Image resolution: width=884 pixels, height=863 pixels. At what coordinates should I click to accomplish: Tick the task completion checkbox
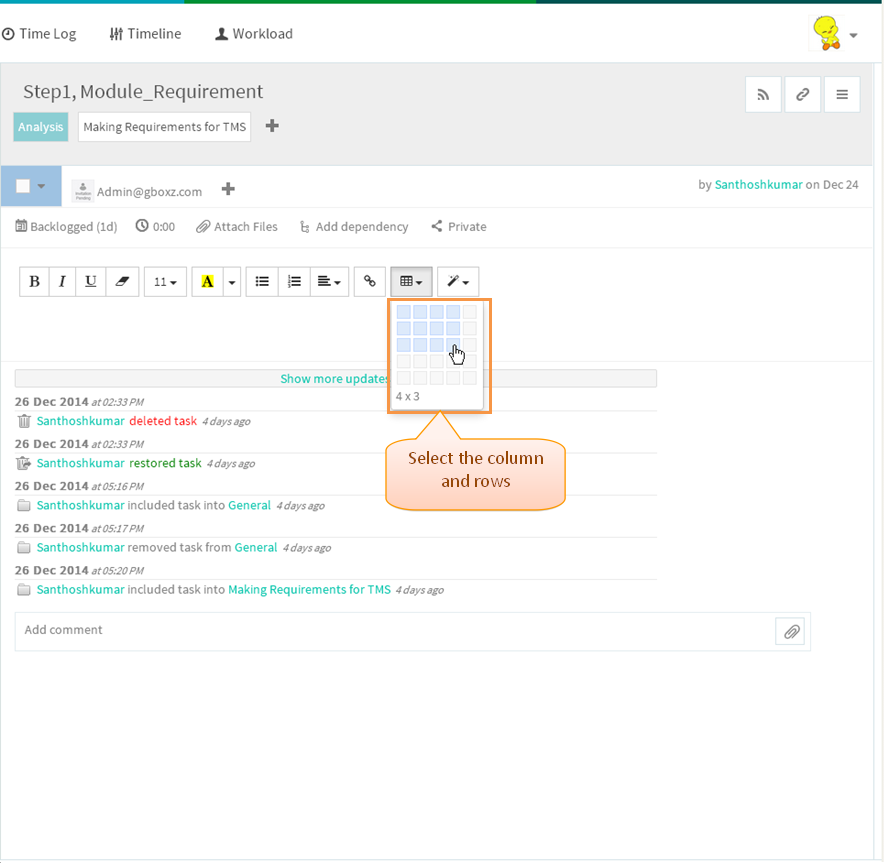point(23,186)
